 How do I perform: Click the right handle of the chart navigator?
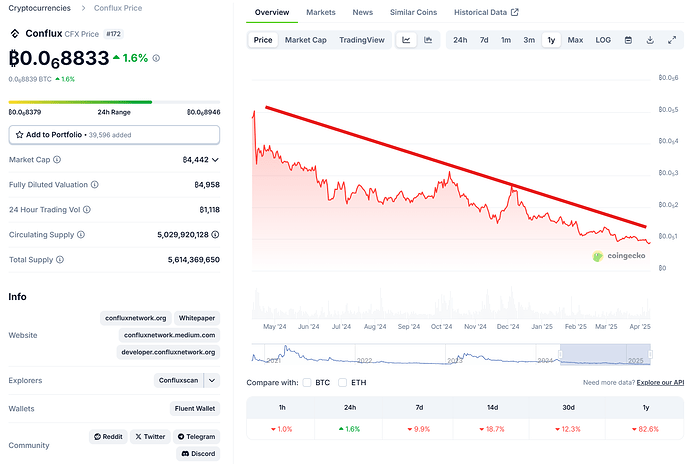pyautogui.click(x=650, y=354)
